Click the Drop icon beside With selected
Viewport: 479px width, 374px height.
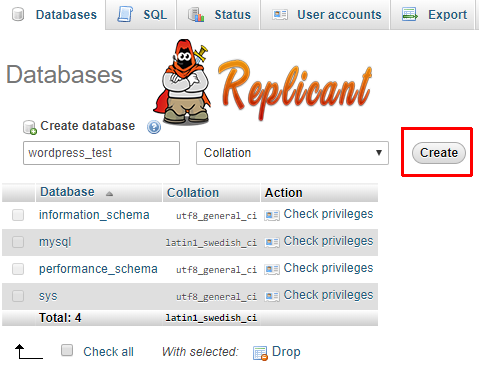260,353
